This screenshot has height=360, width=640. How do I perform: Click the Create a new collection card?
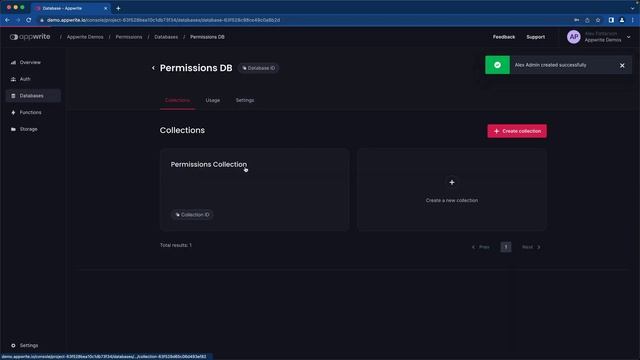(451, 189)
